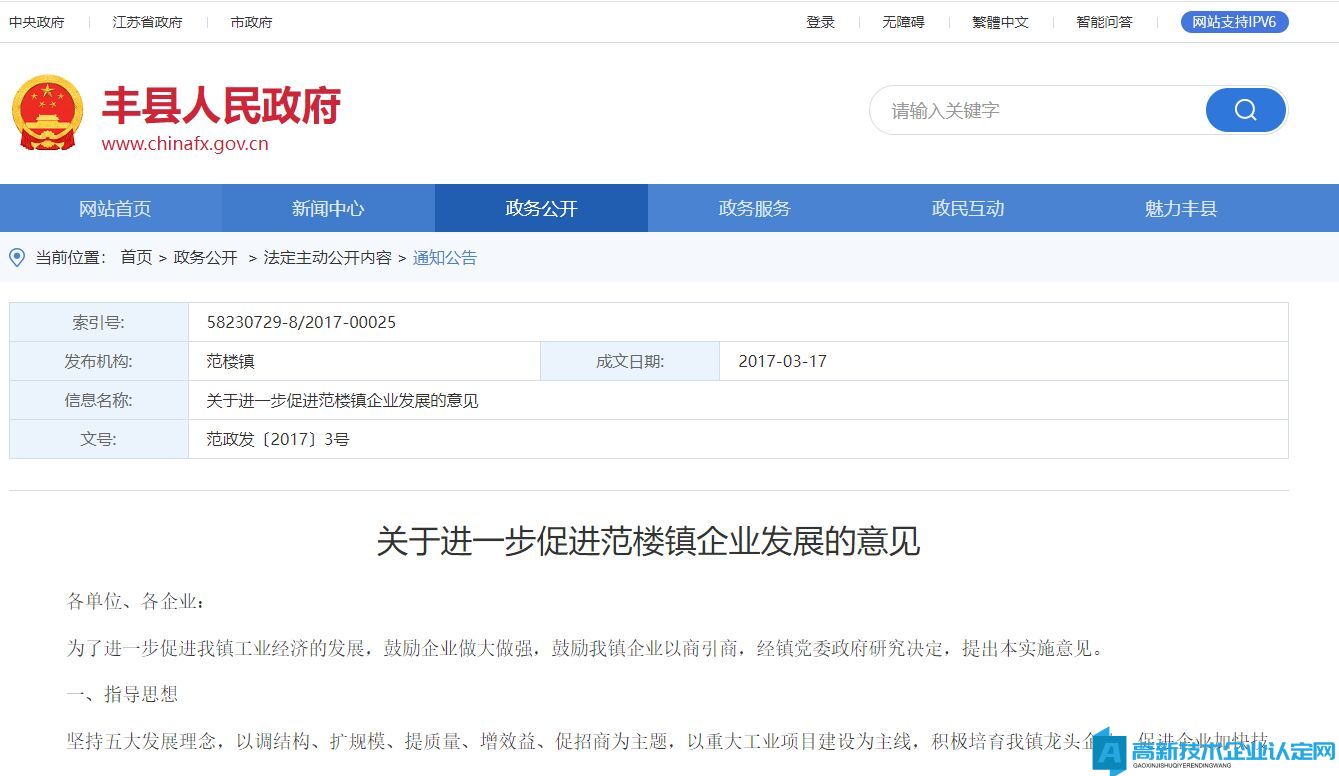Click the 网站支持IPV6 badge
This screenshot has height=776, width=1339.
(x=1234, y=22)
